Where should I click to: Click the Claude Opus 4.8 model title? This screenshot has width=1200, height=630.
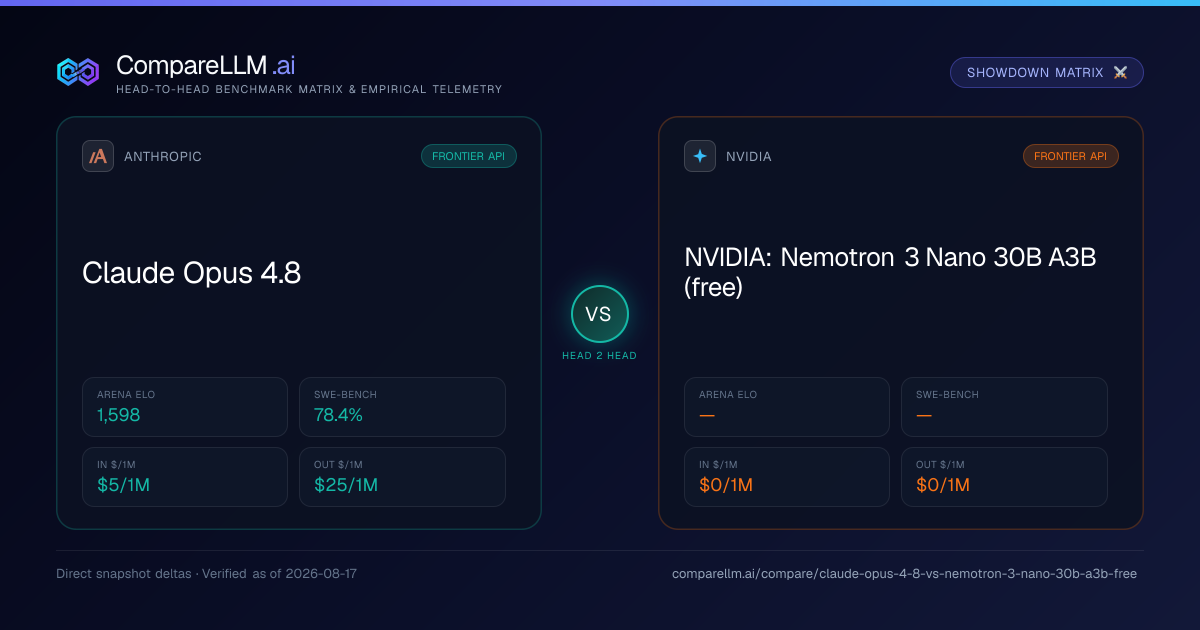pyautogui.click(x=191, y=273)
